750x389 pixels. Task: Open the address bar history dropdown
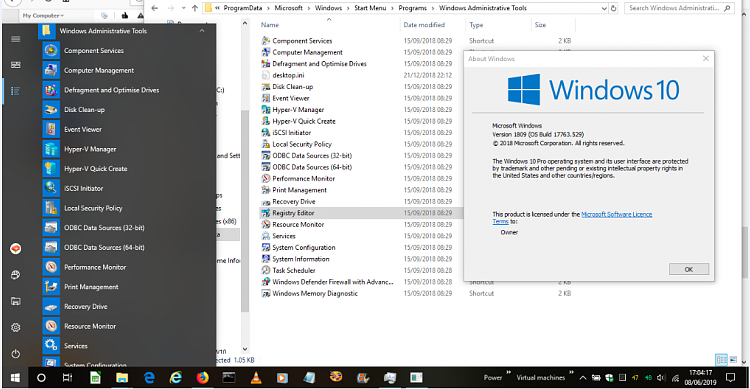tap(604, 8)
